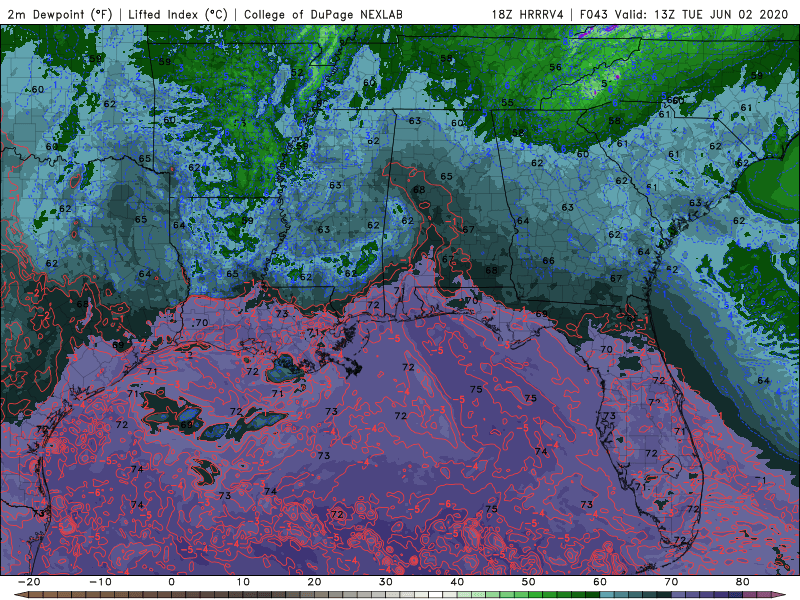Click the '80' colorbar scale label

(x=743, y=582)
